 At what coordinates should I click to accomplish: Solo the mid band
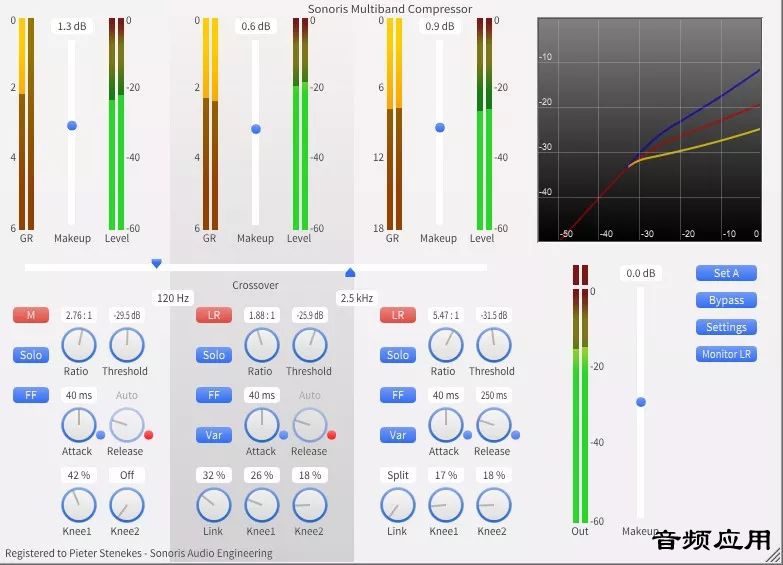(x=214, y=355)
